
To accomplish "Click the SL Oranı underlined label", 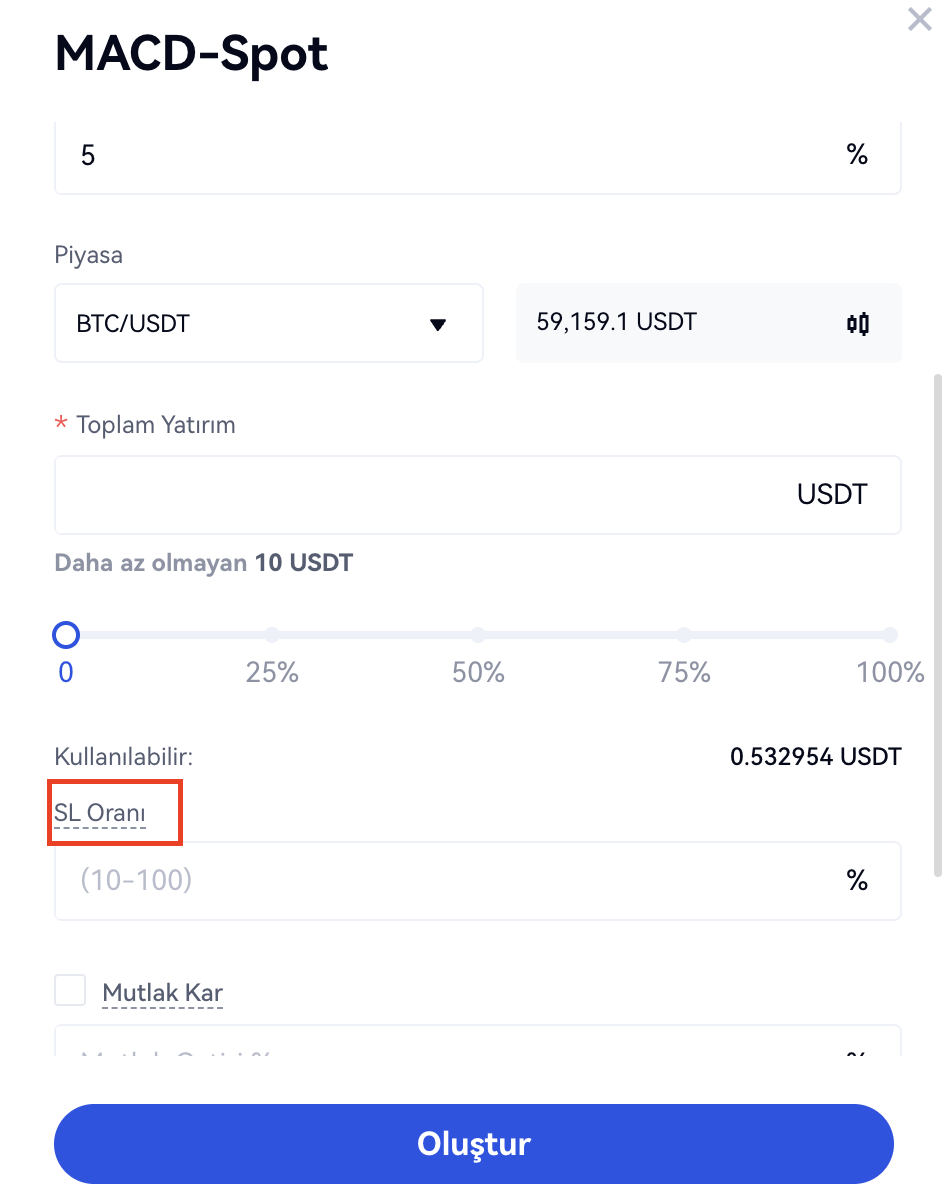I will click(100, 813).
